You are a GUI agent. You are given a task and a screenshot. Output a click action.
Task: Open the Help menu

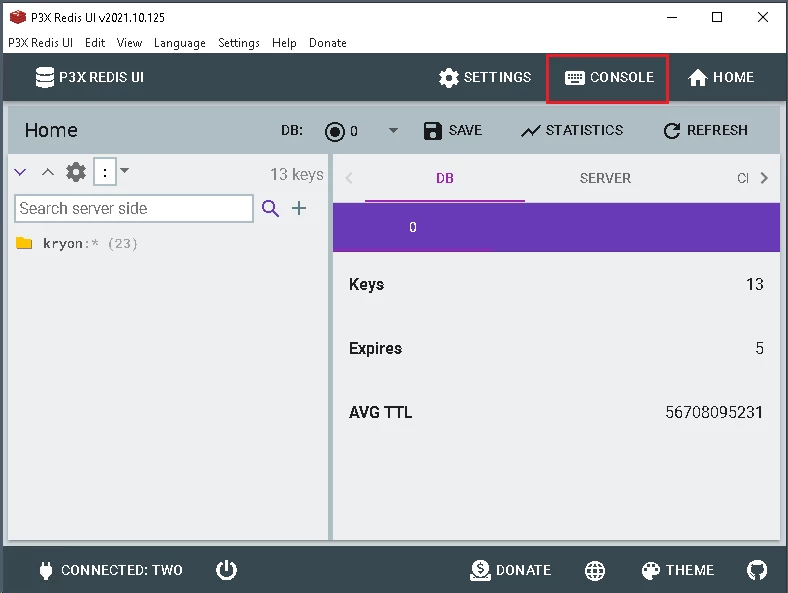(x=284, y=43)
